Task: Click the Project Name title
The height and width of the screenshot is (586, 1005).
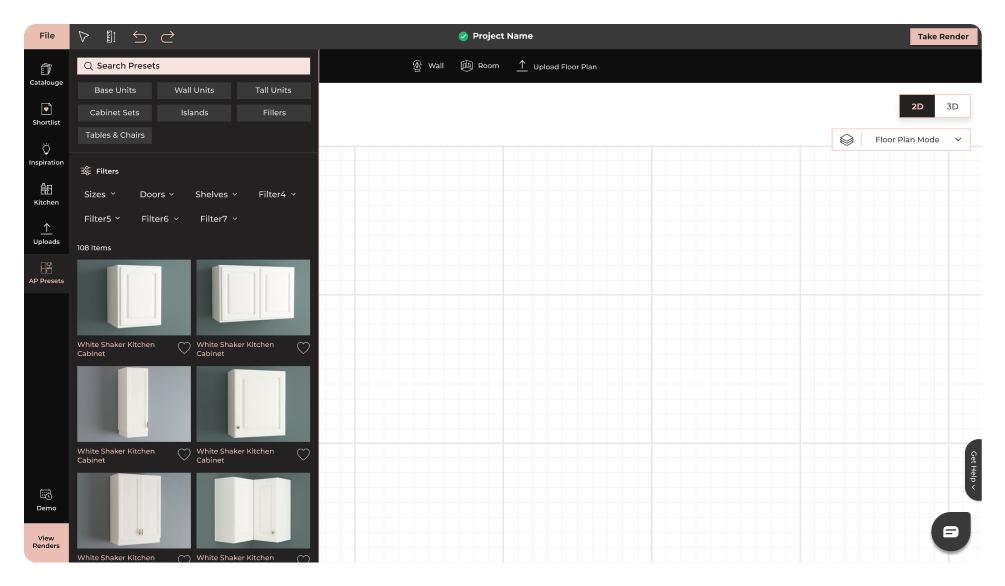Action: coord(502,36)
